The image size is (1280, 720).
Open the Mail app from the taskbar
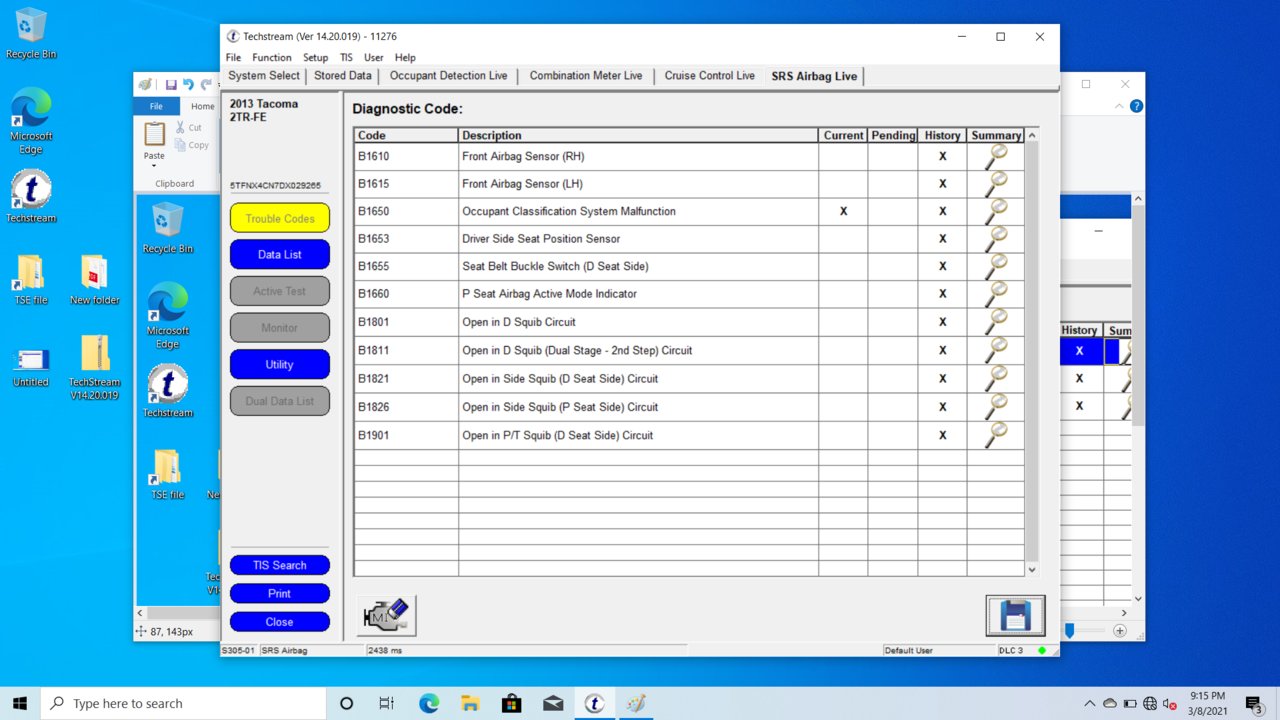pyautogui.click(x=552, y=703)
